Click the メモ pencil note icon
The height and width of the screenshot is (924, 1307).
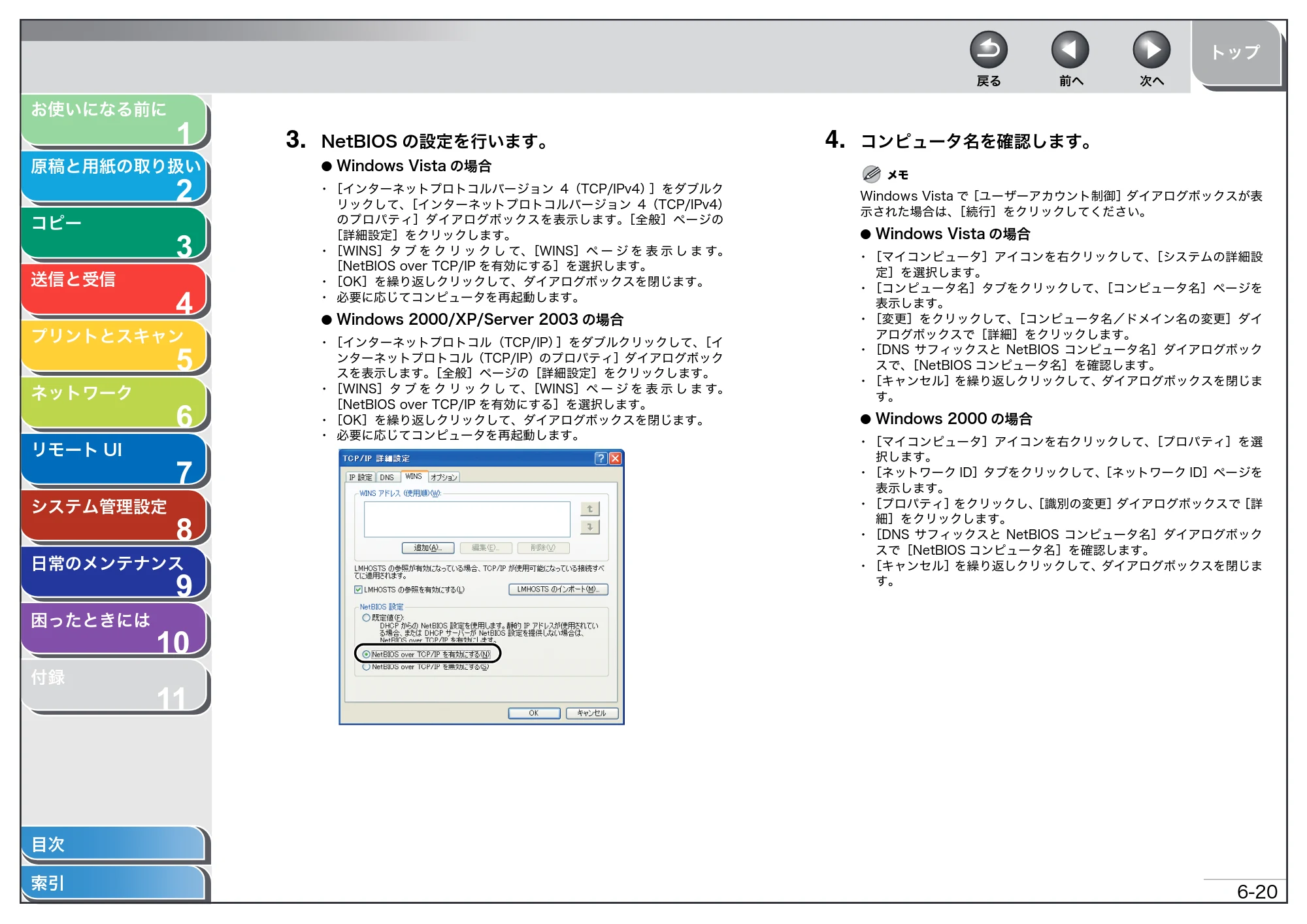pos(871,174)
